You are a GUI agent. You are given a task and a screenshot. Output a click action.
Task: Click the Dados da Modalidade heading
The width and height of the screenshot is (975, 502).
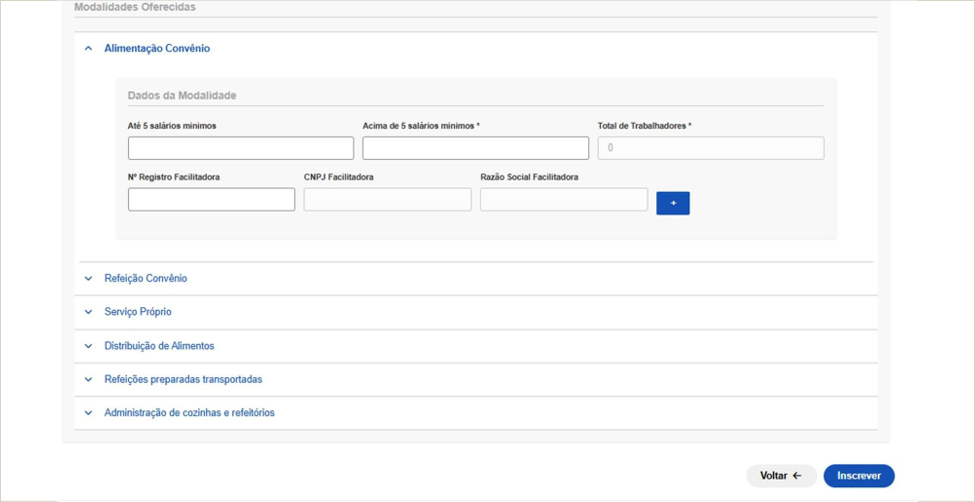click(182, 96)
